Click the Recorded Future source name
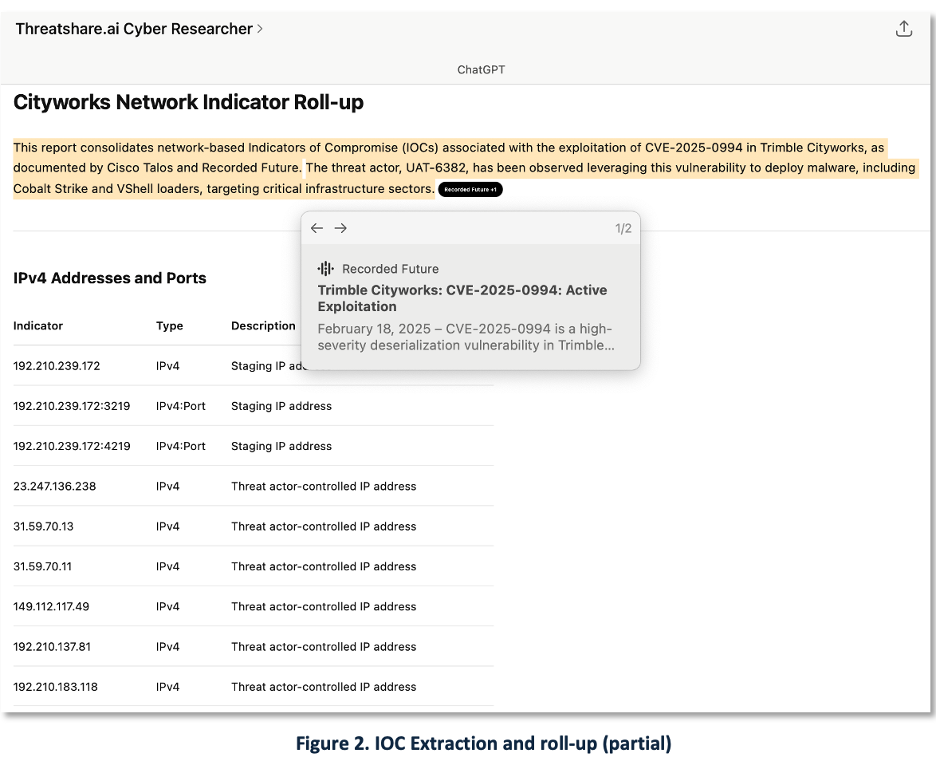This screenshot has width=936, height=762. tap(390, 269)
